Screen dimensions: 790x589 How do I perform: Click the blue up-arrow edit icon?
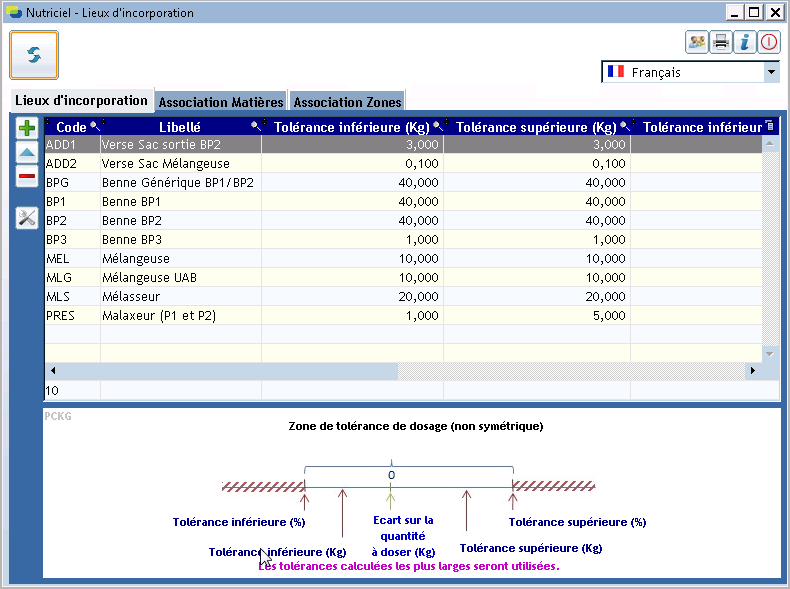(27, 152)
